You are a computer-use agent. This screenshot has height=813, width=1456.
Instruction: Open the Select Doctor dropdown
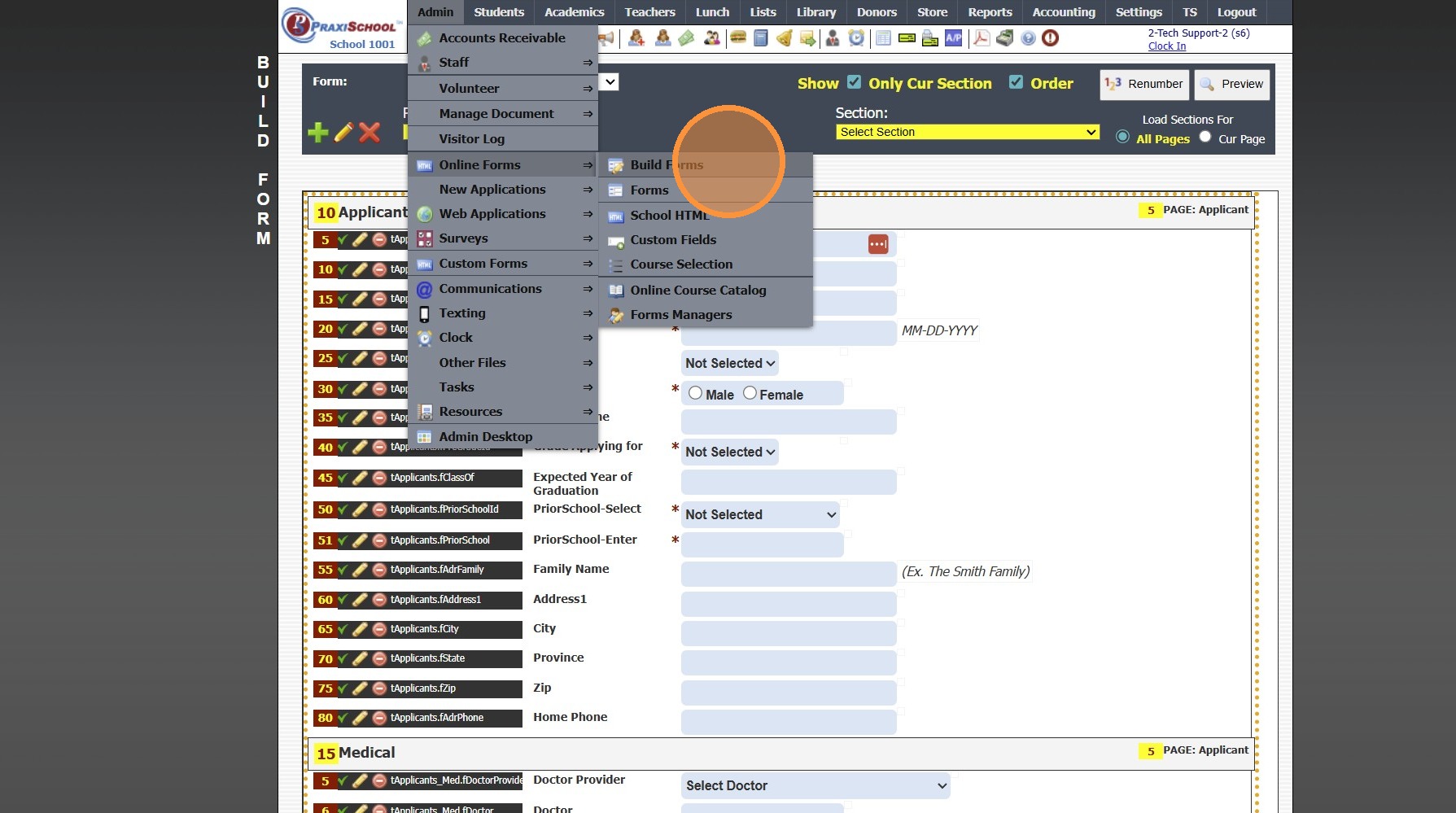815,785
